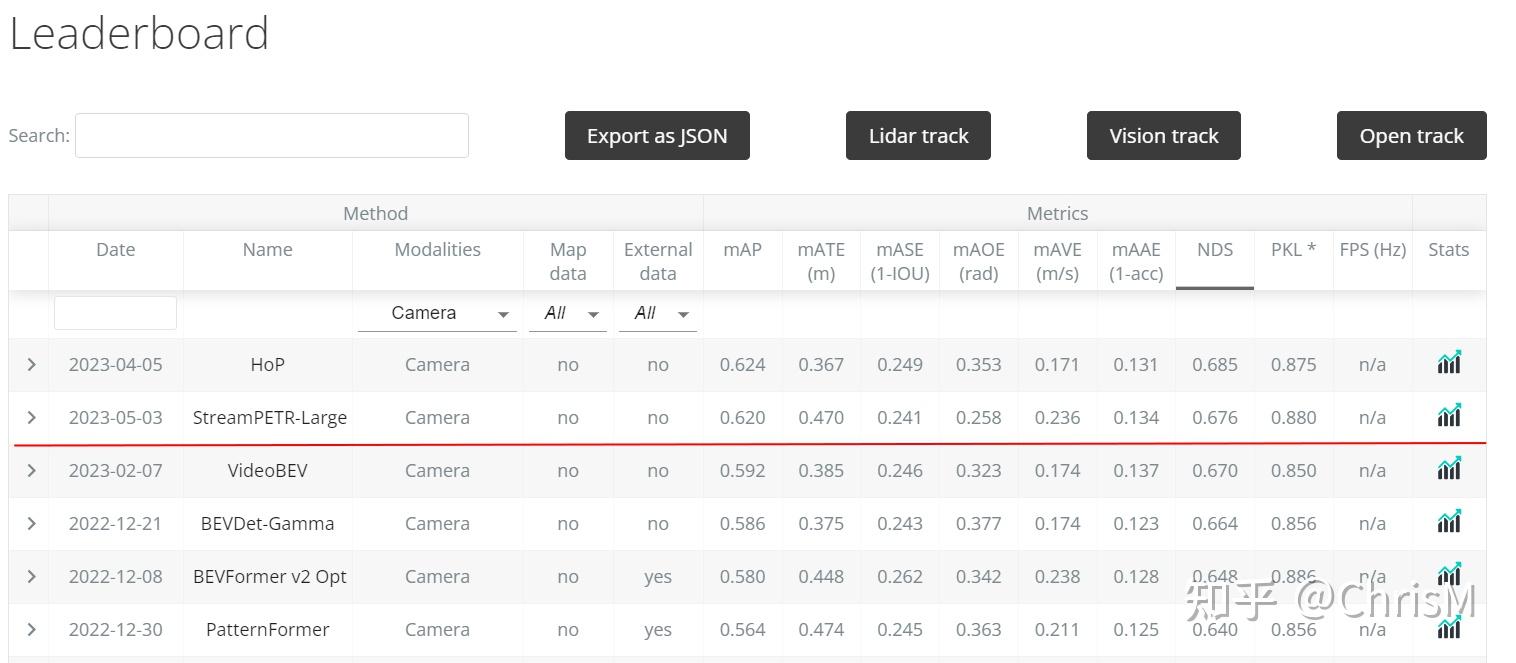Click the Date filter input box

coord(115,313)
